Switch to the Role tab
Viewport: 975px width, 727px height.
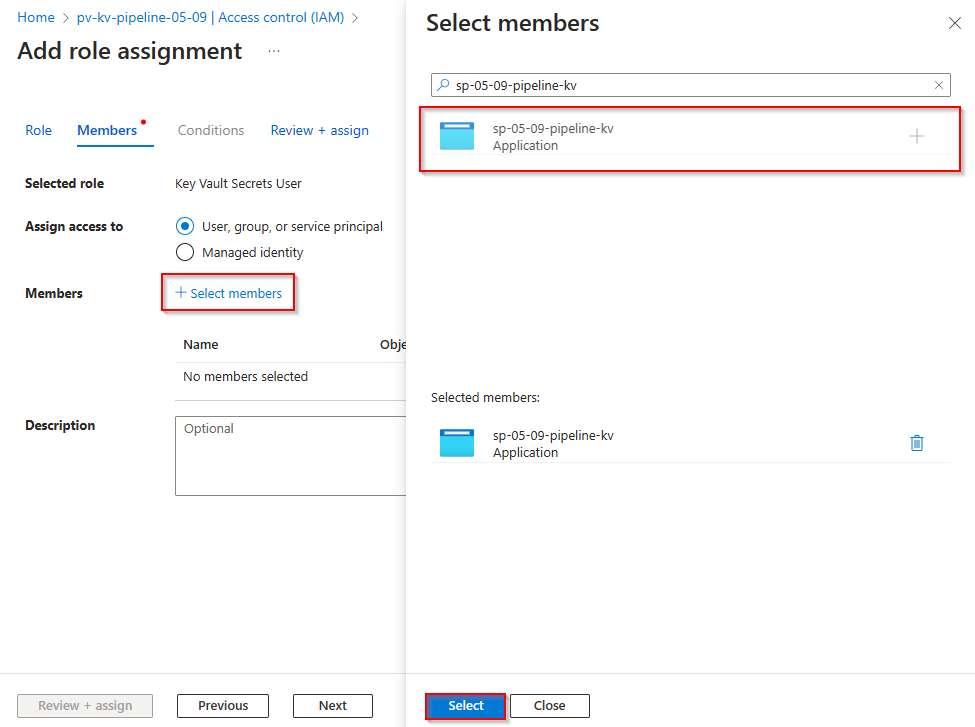[38, 130]
